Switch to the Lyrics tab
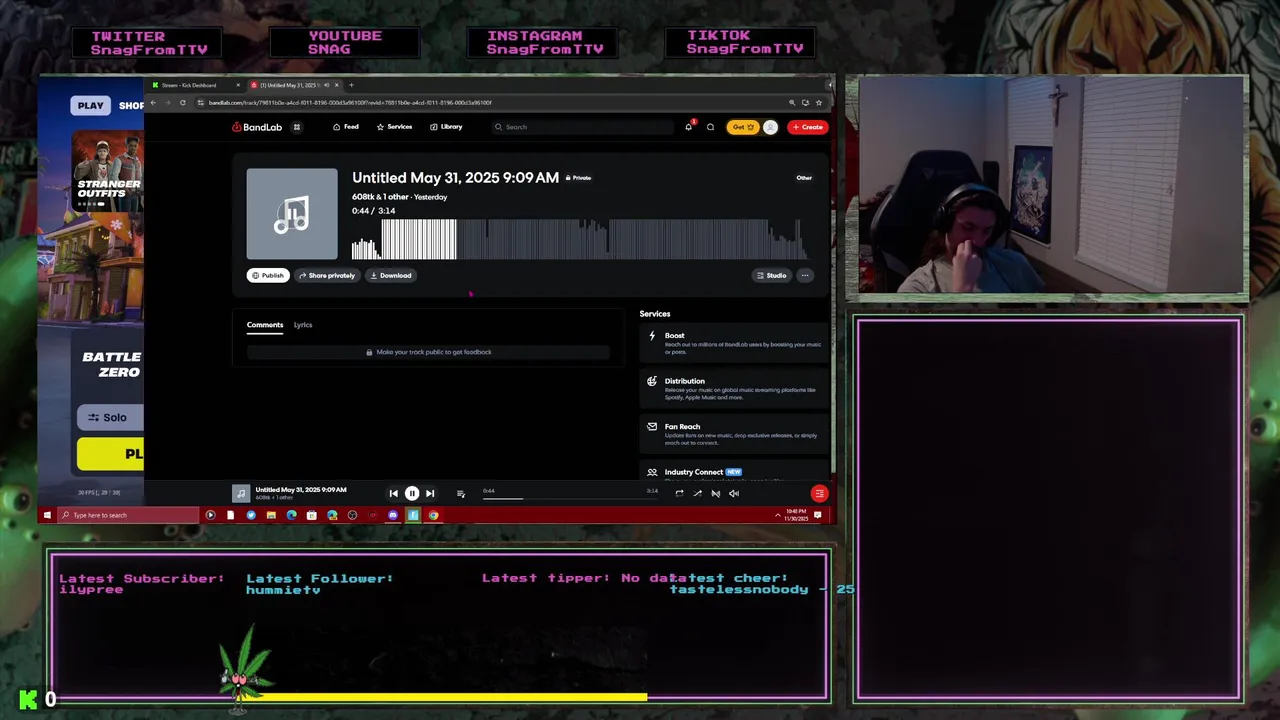The image size is (1280, 720). (303, 325)
